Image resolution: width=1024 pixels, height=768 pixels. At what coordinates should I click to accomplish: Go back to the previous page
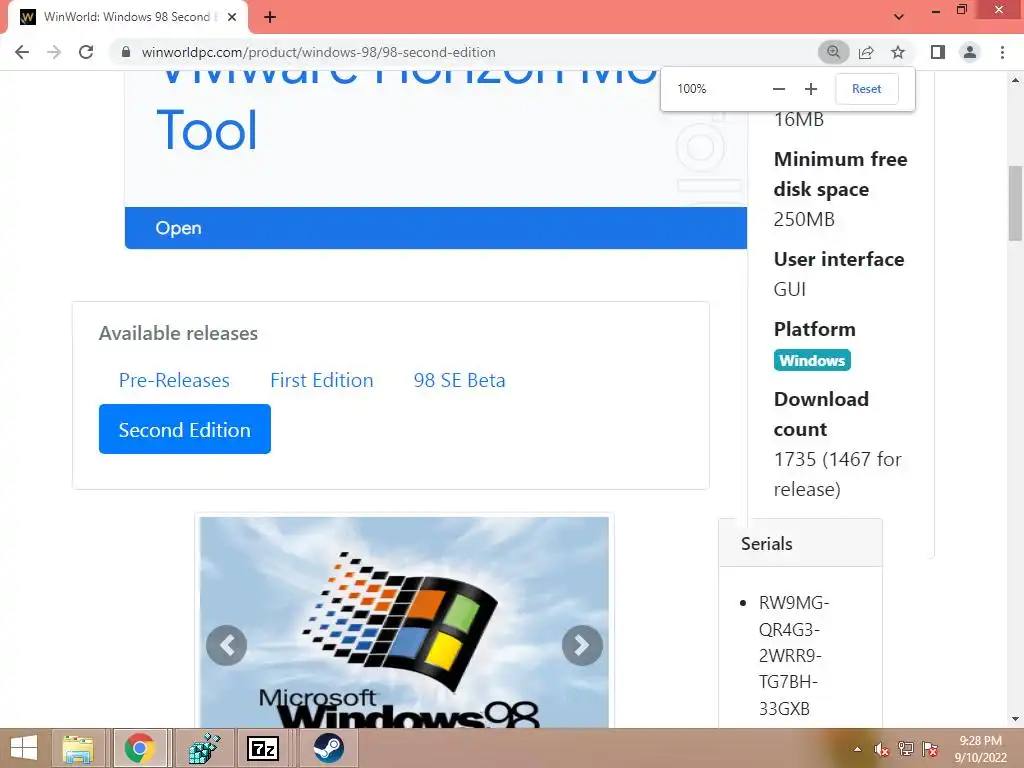22,52
